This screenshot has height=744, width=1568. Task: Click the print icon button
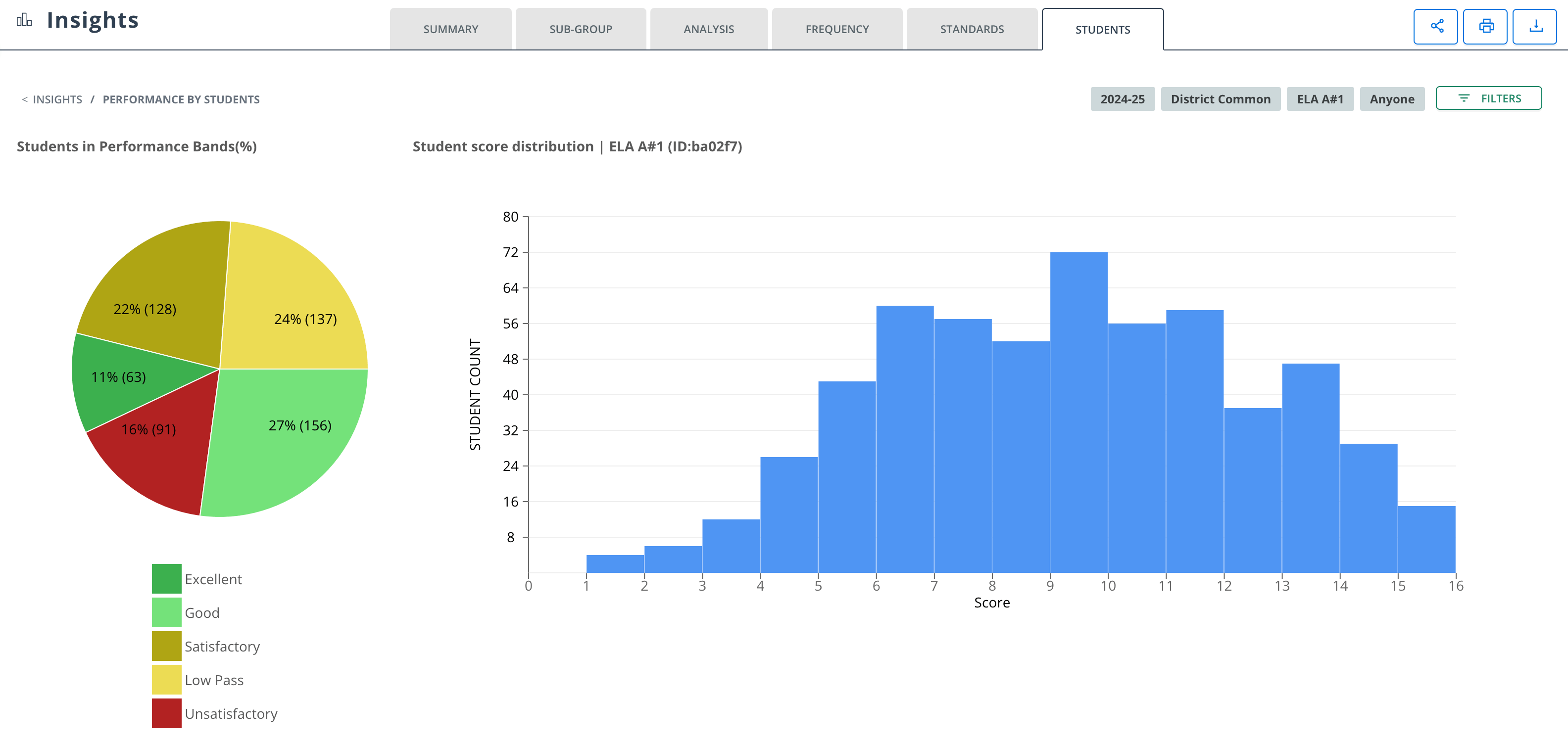pyautogui.click(x=1485, y=26)
